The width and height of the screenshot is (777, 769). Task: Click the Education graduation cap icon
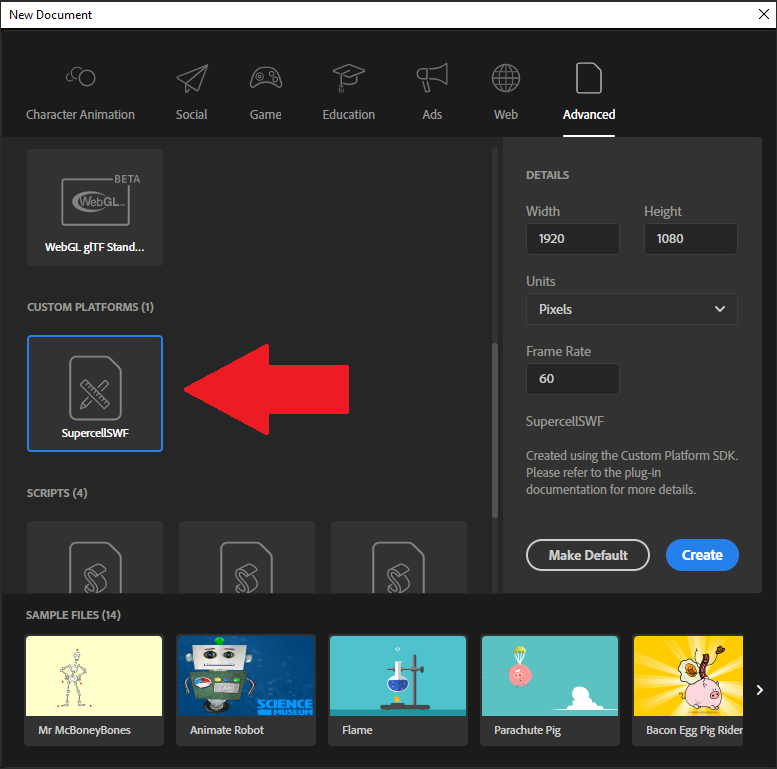pos(348,78)
